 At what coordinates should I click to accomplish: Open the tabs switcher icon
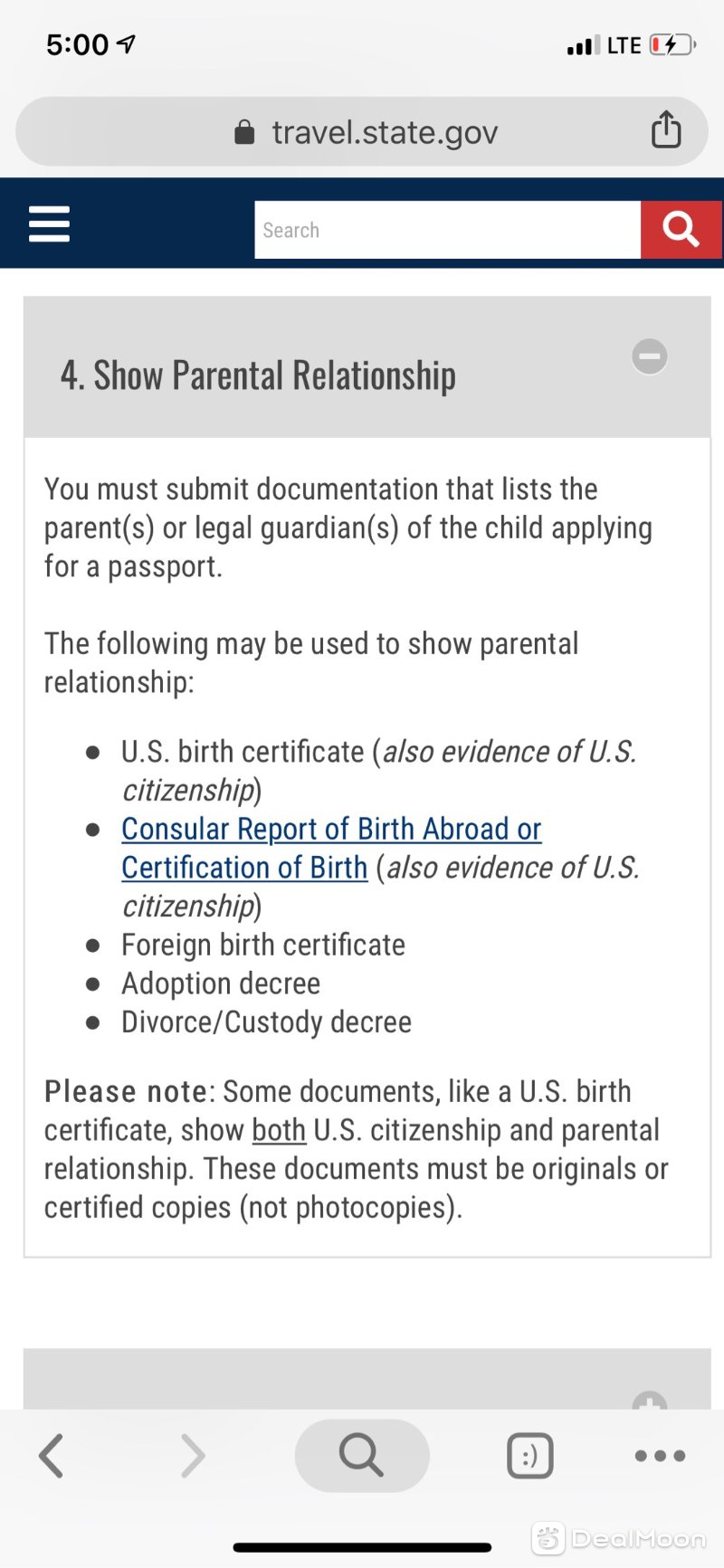[x=530, y=1456]
